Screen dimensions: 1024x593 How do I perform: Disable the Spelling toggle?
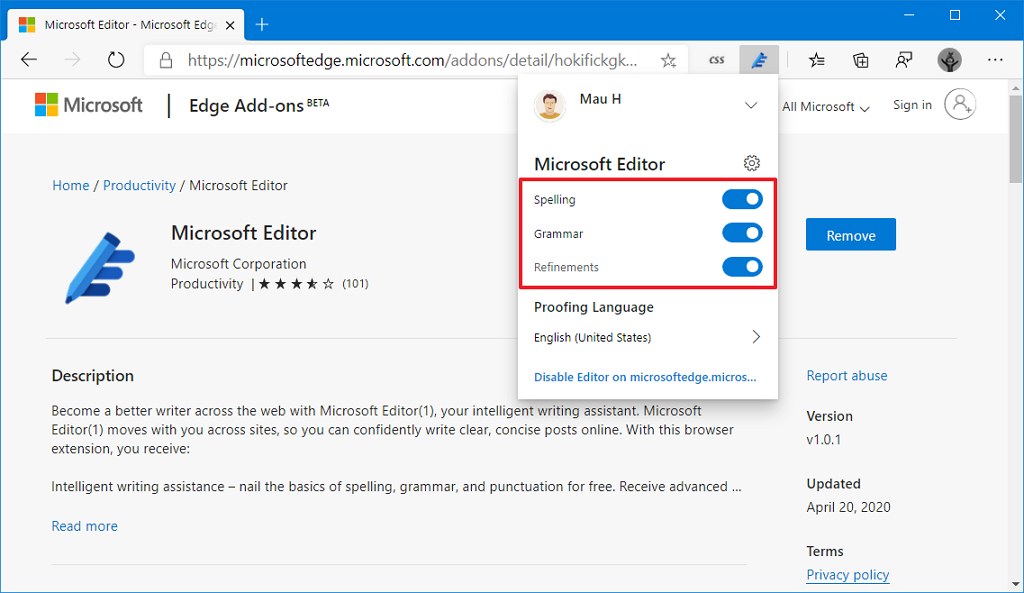[x=742, y=199]
